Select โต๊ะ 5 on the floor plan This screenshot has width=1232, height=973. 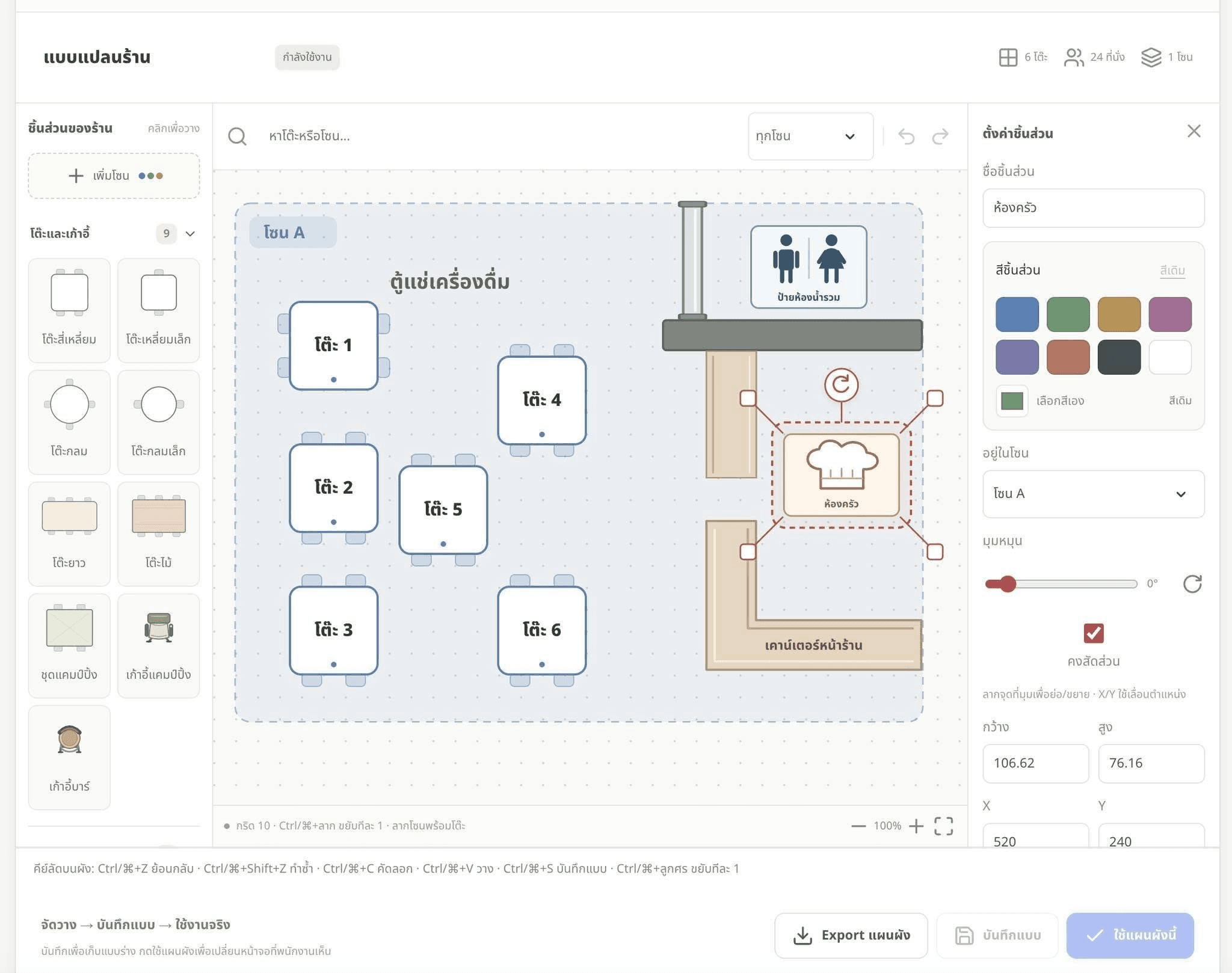(443, 510)
